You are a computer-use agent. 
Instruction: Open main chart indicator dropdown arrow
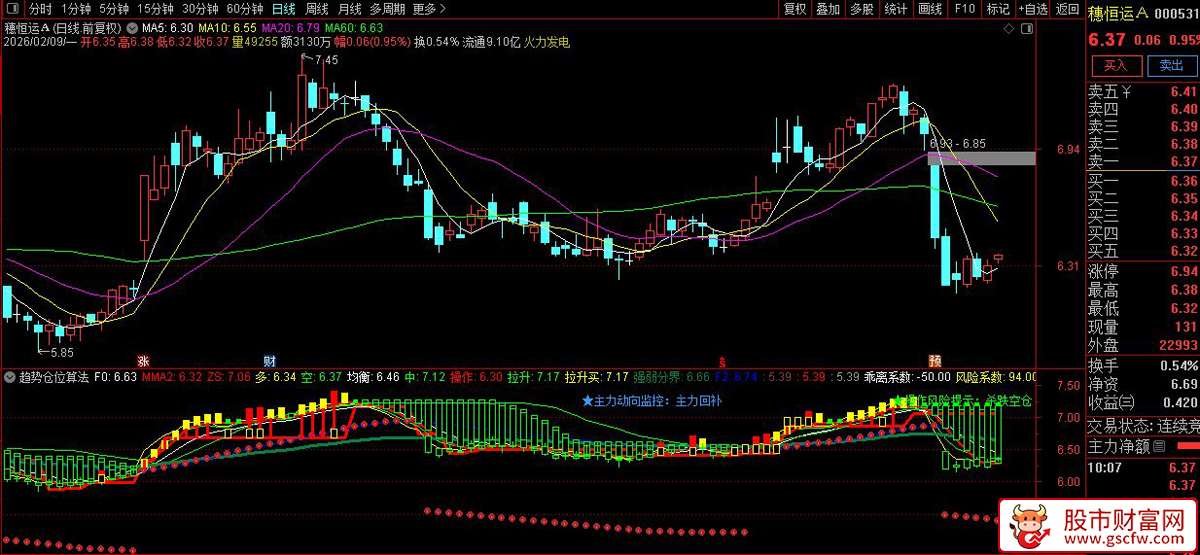pyautogui.click(x=130, y=28)
